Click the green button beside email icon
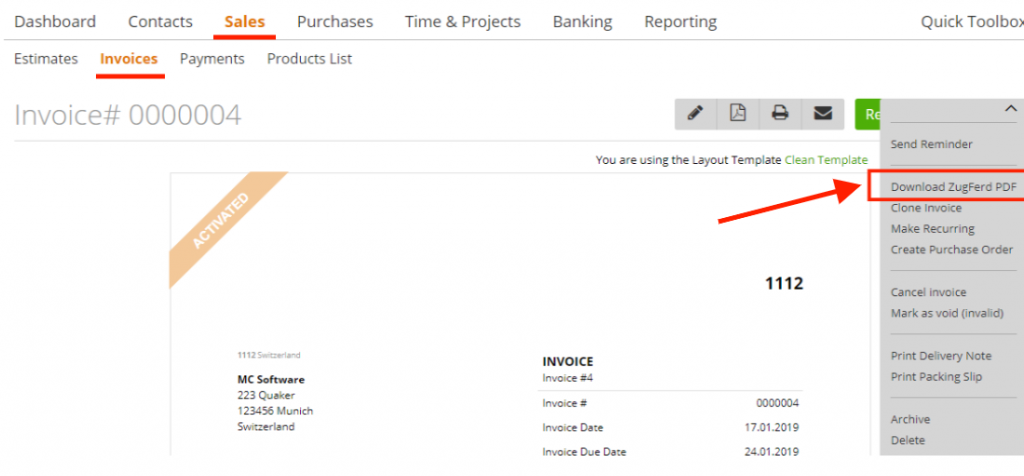This screenshot has height=476, width=1024. [x=868, y=114]
